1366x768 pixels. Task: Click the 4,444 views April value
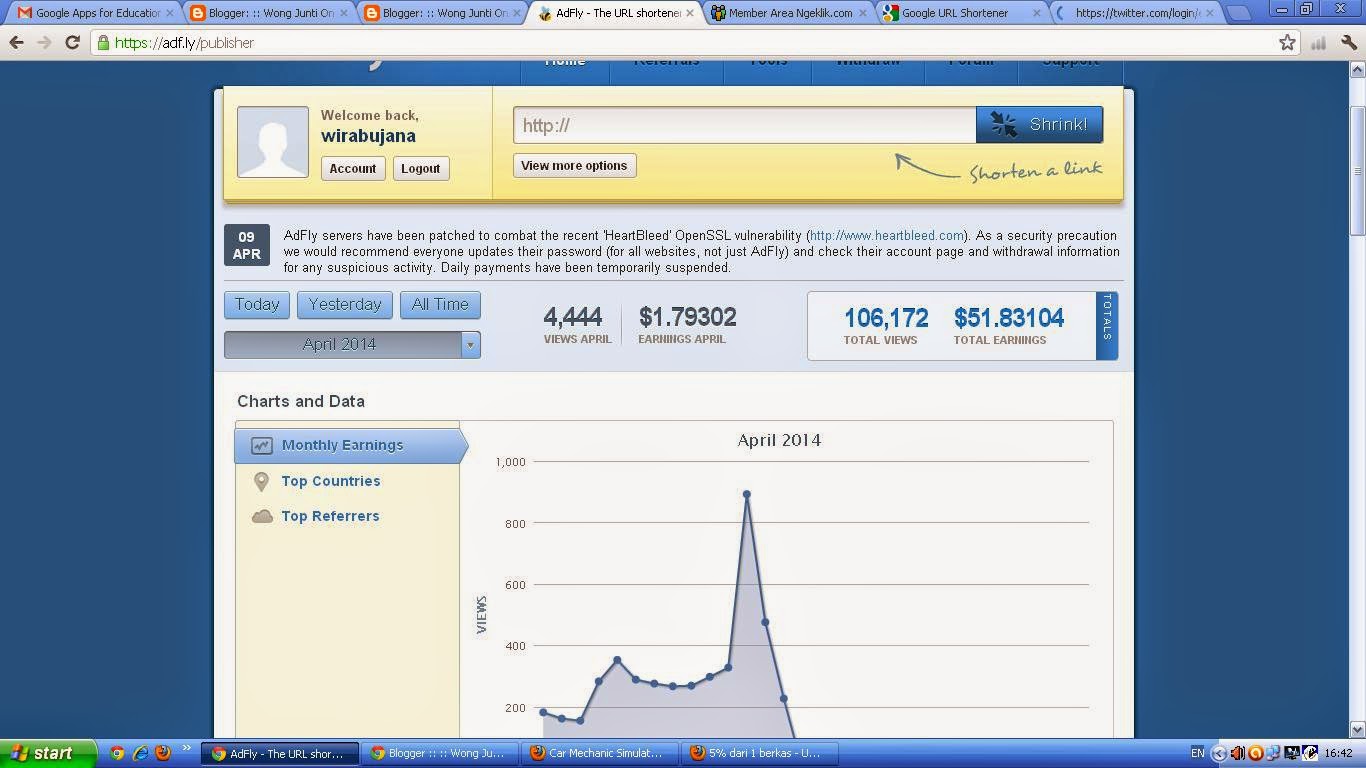(x=573, y=317)
